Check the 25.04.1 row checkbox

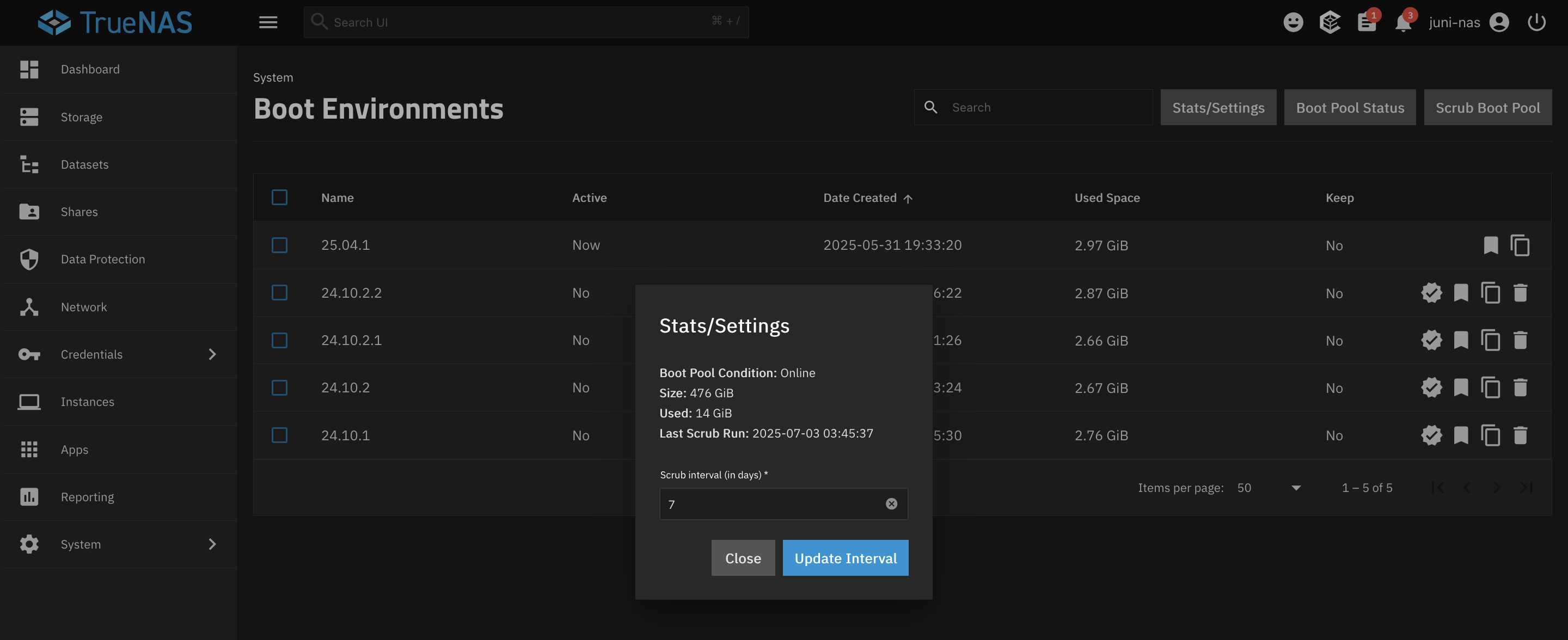[x=279, y=245]
